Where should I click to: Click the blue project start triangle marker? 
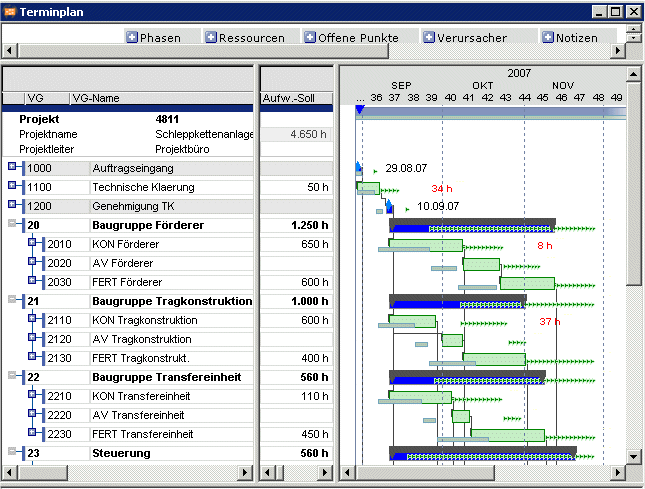(x=360, y=110)
